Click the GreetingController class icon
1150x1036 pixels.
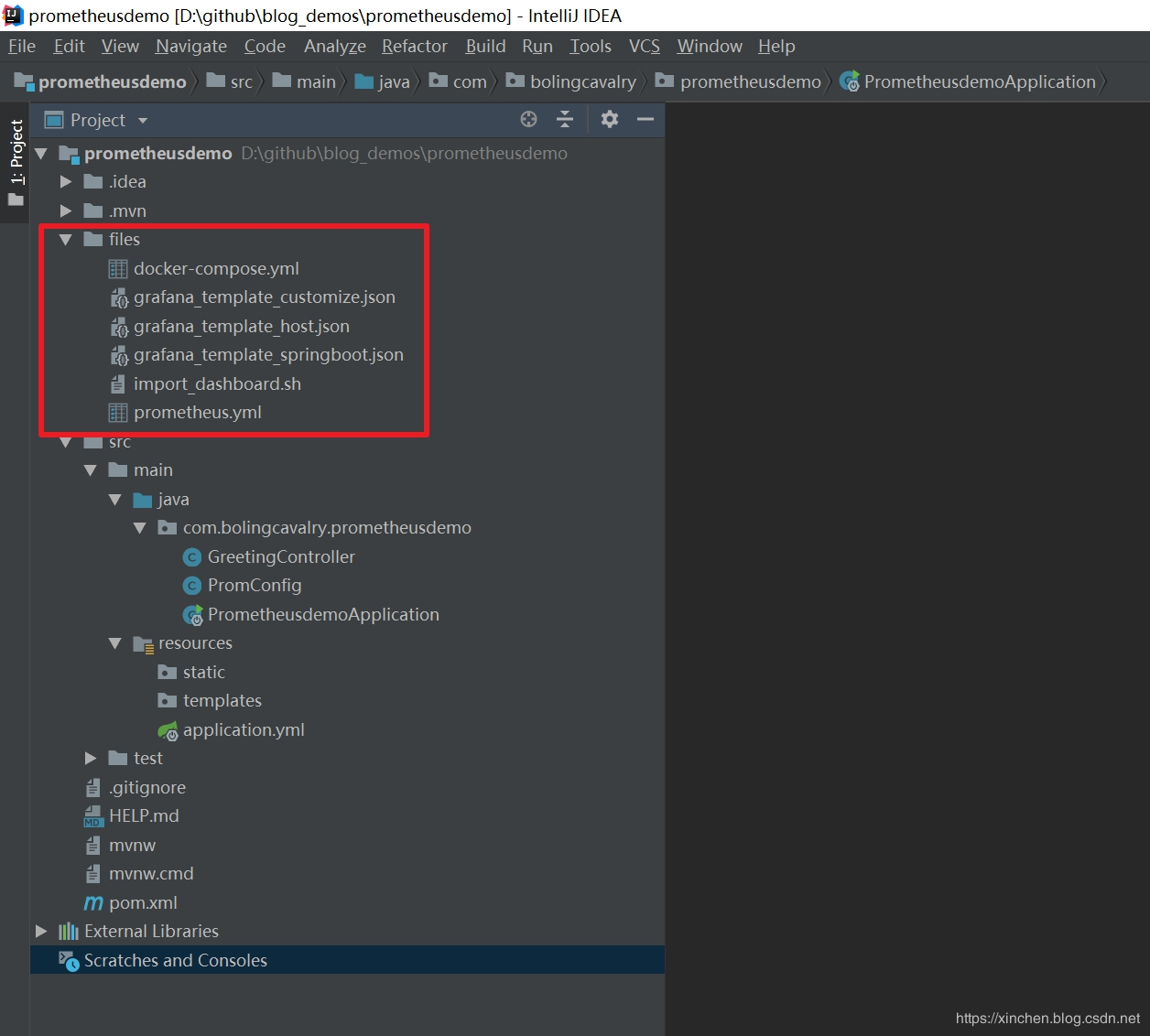[192, 556]
